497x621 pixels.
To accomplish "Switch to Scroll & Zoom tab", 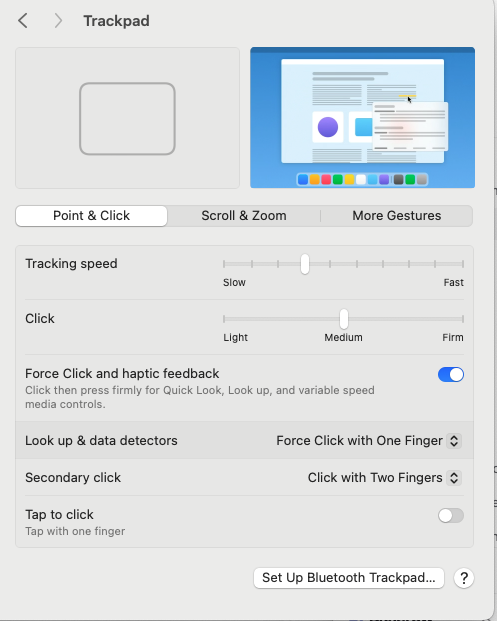I will tap(244, 216).
